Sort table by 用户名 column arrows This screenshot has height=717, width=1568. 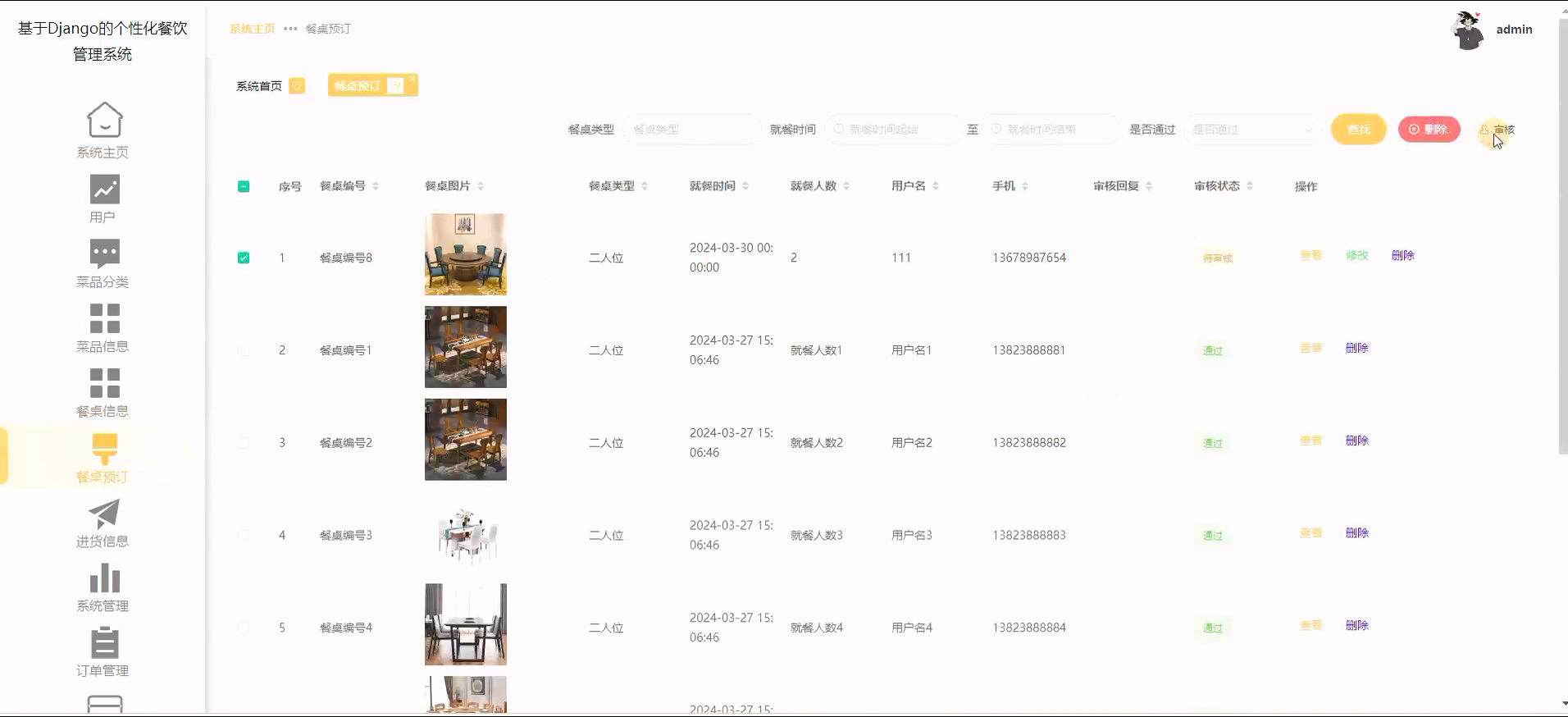coord(936,186)
